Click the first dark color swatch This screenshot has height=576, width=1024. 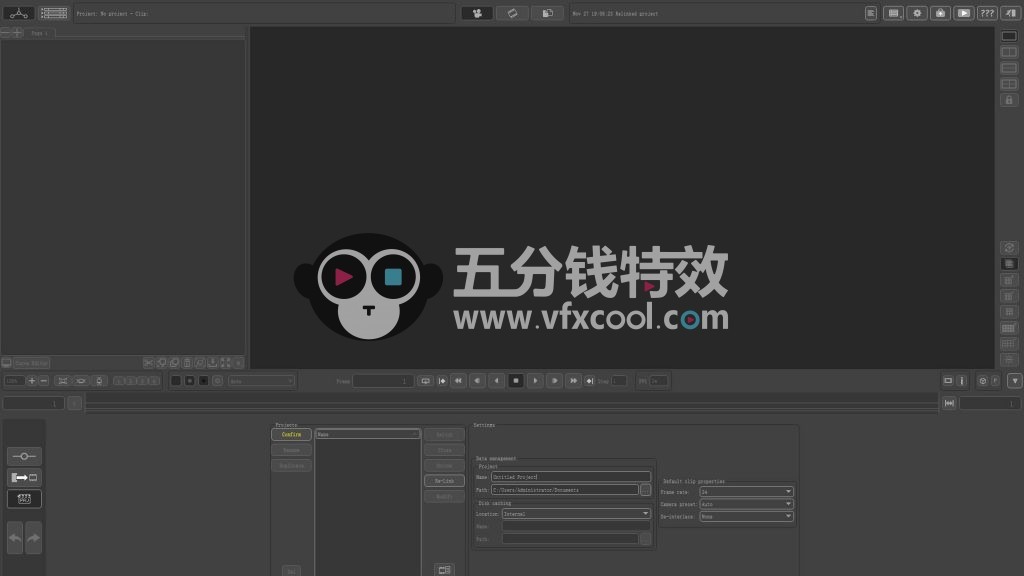176,381
